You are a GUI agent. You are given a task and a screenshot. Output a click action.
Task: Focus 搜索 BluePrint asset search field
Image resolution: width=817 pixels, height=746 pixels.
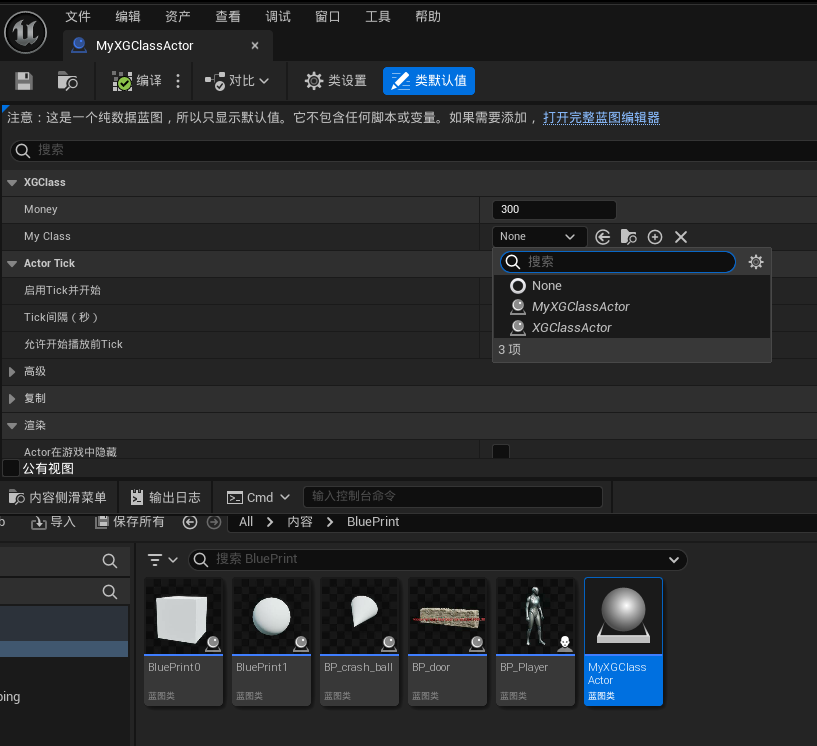[x=438, y=560]
